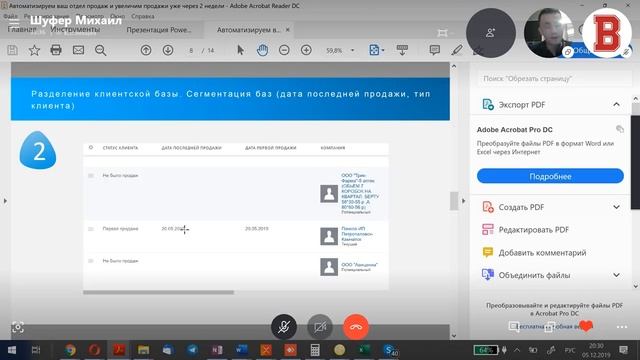Open Word from the taskbar

[x=241, y=350]
